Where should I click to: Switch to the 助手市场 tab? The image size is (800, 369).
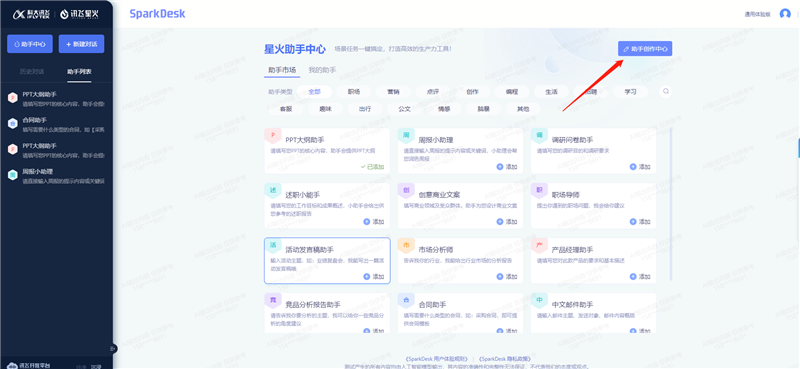(x=282, y=70)
